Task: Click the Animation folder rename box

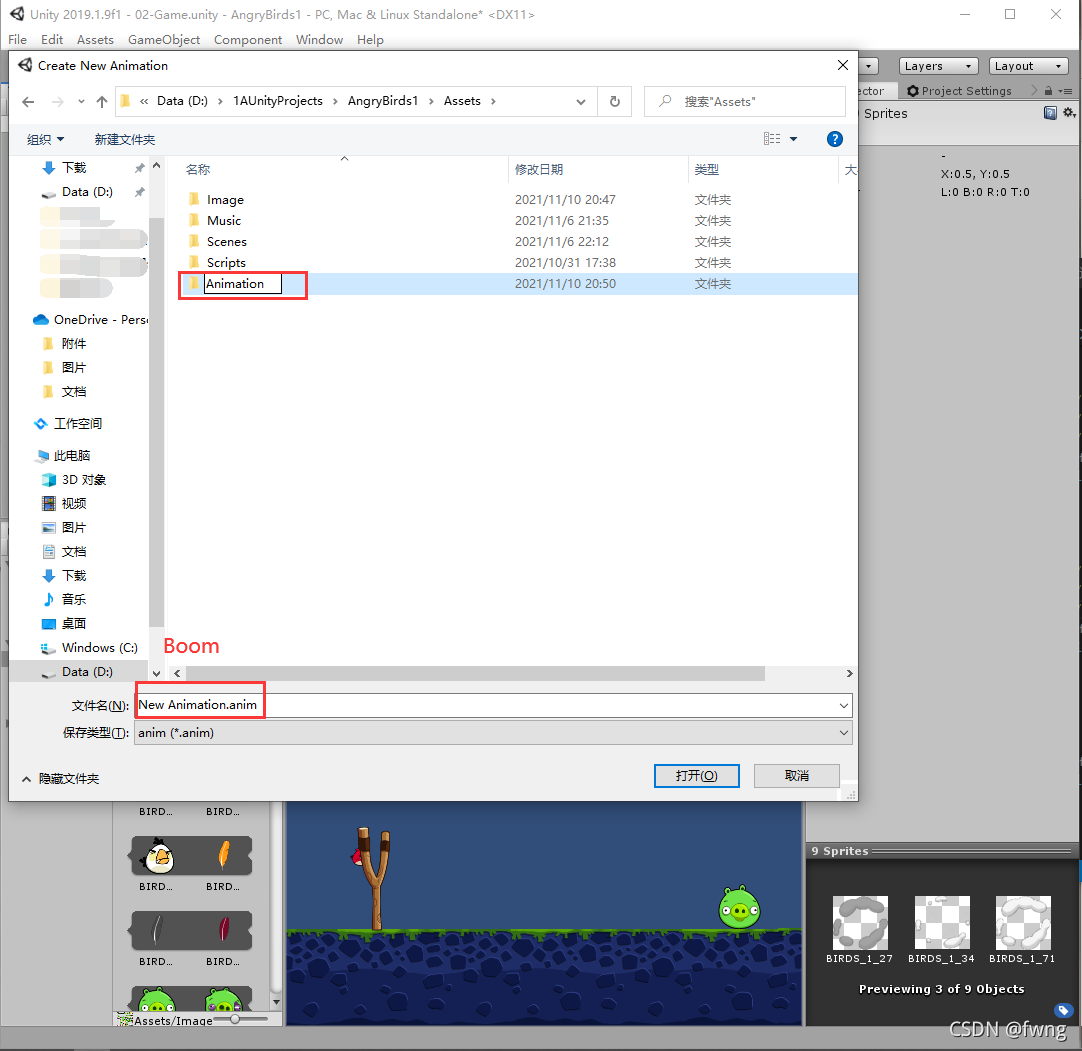Action: 243,284
